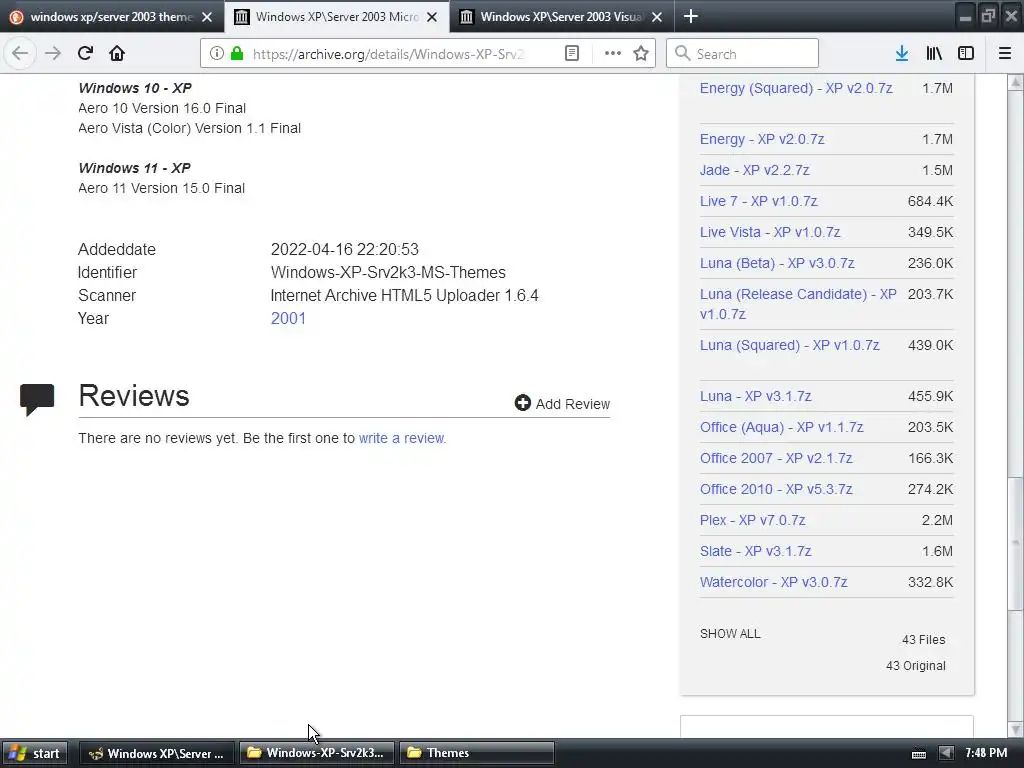The height and width of the screenshot is (768, 1024).
Task: Click the page scrollbar thumb
Action: [x=1015, y=544]
